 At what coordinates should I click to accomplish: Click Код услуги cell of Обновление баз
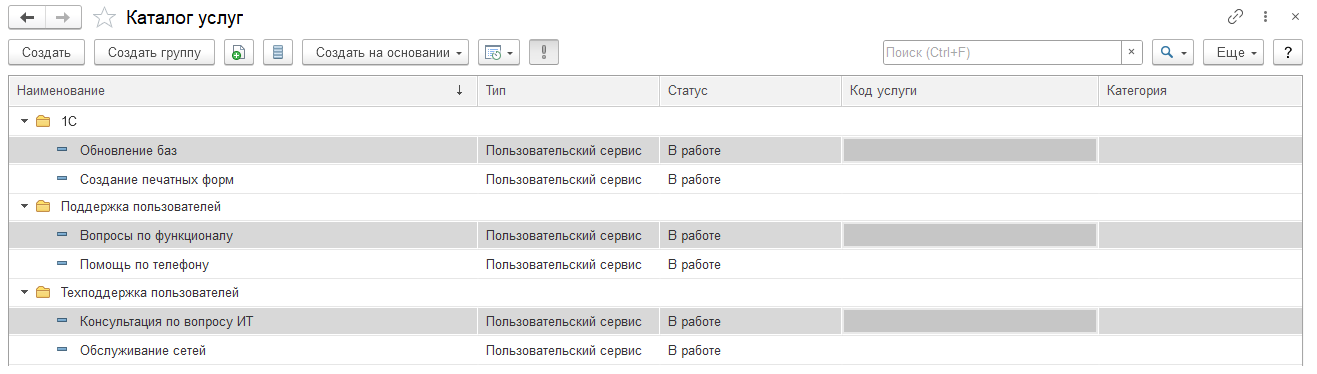[x=970, y=150]
